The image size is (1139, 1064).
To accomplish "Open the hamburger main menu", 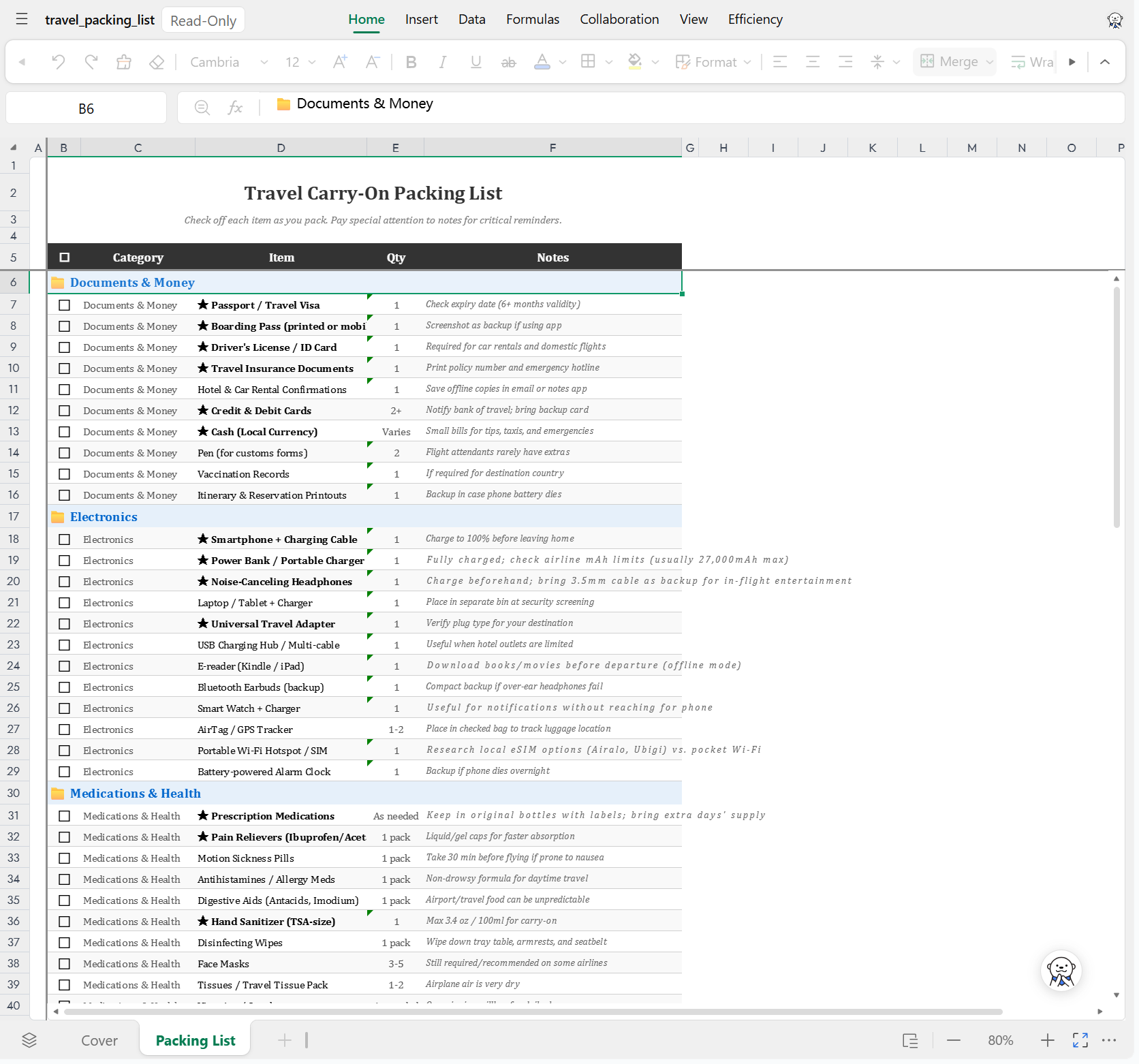I will (22, 19).
